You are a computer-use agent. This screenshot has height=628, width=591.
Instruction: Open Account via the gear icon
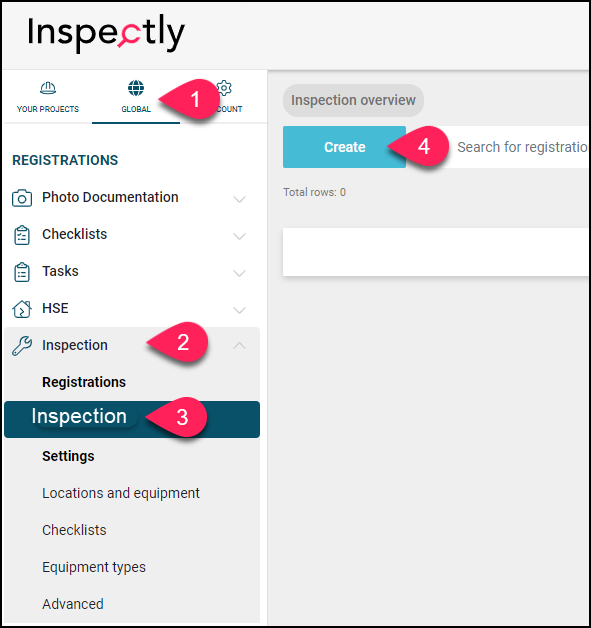[224, 88]
